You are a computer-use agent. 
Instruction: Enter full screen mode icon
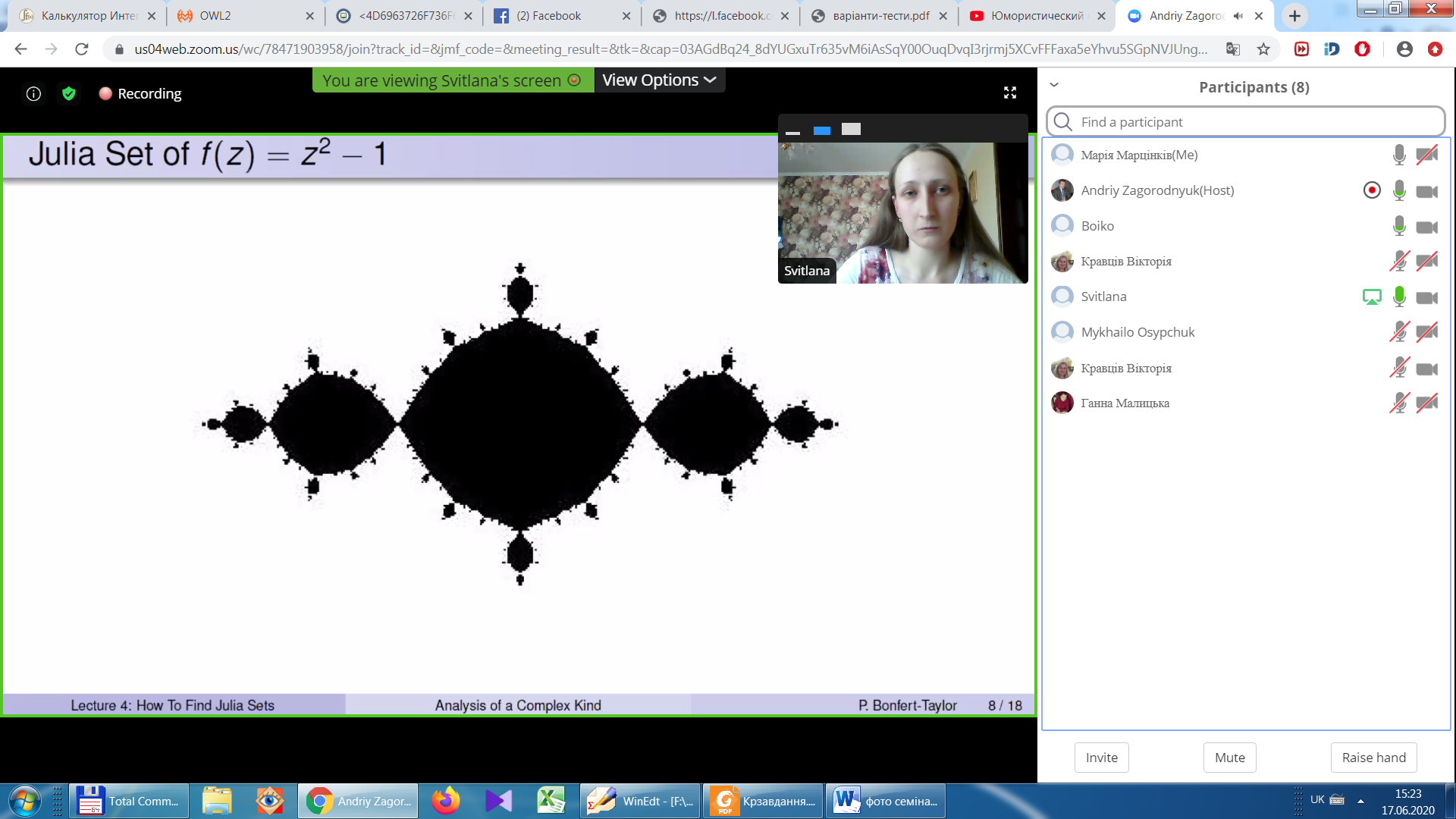[1010, 93]
